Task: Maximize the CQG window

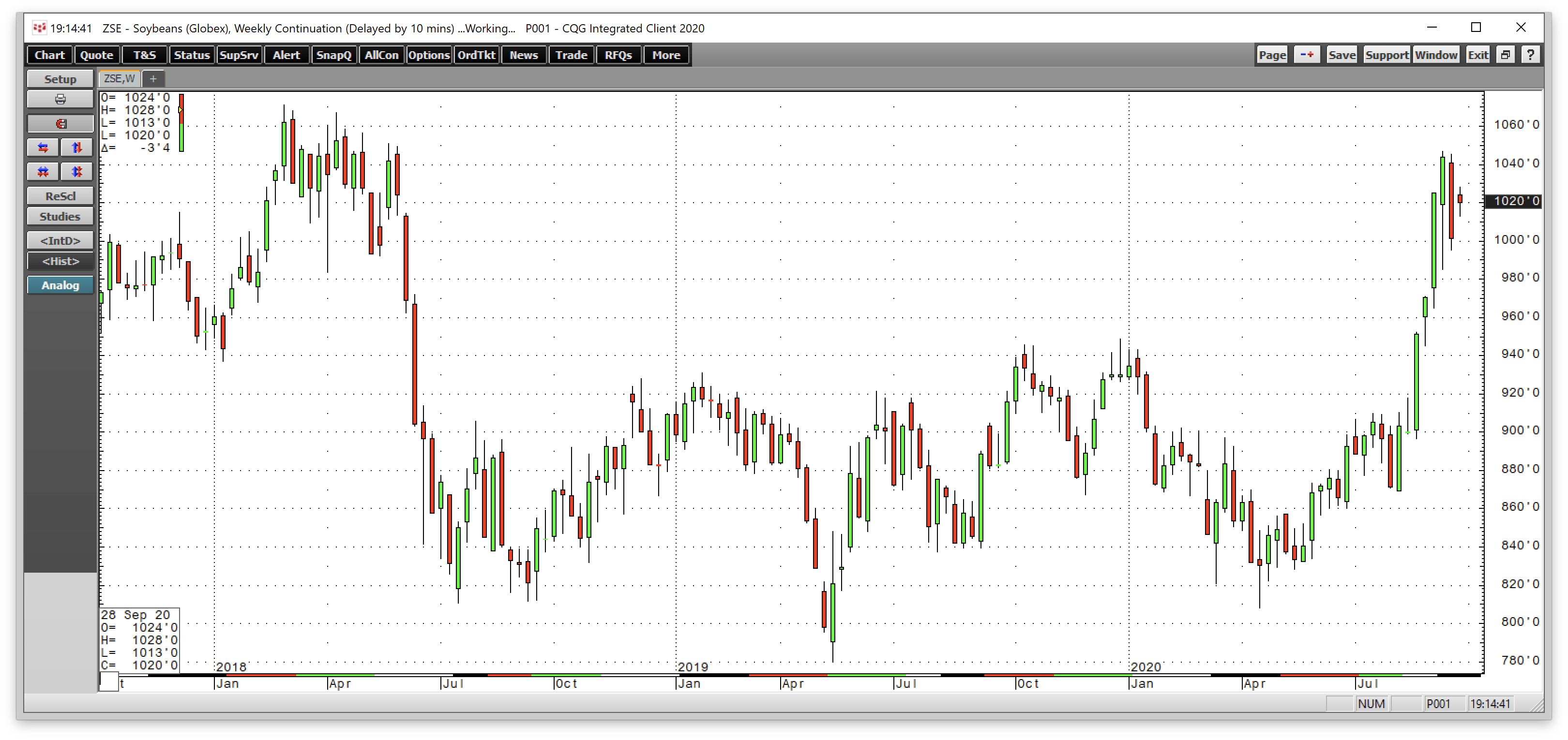Action: 1476,28
